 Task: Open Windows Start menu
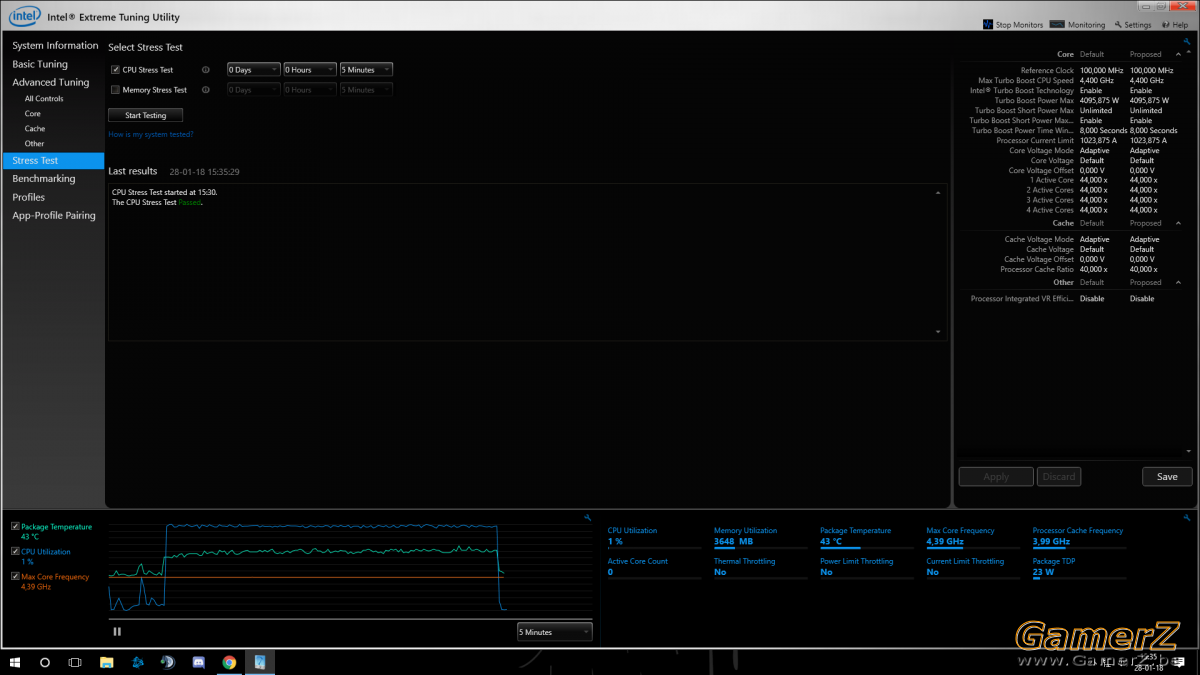coord(15,662)
